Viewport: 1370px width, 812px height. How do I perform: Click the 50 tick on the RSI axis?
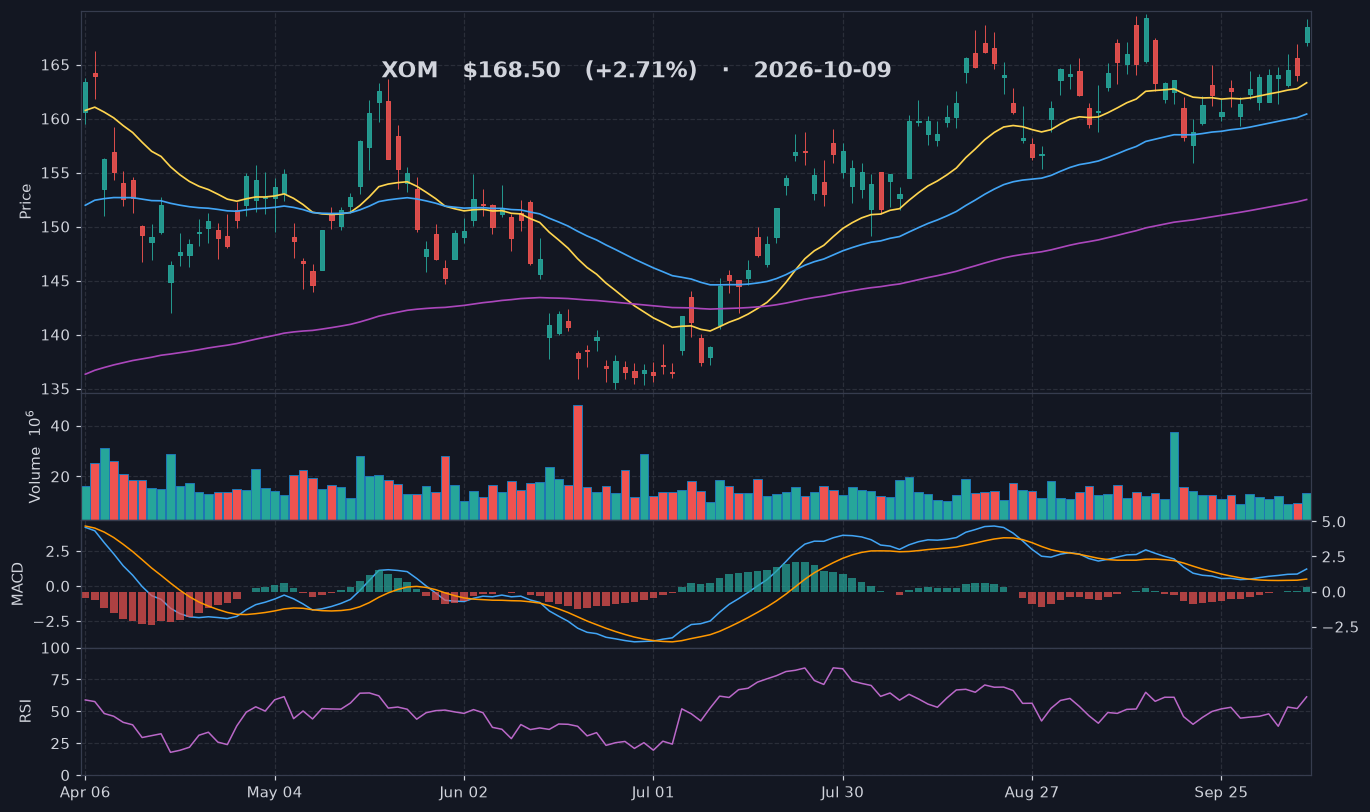pyautogui.click(x=62, y=713)
